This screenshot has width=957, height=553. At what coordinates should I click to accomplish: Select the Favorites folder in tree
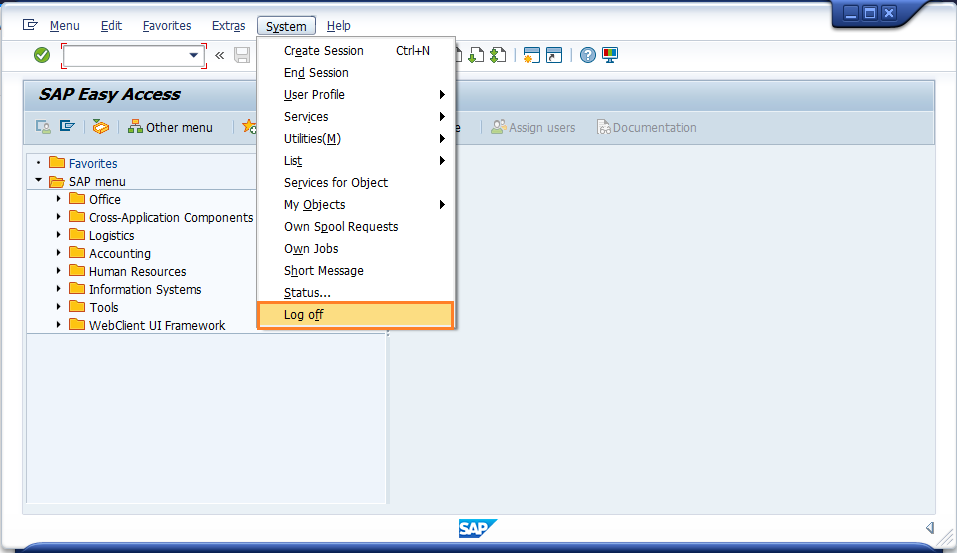click(93, 164)
